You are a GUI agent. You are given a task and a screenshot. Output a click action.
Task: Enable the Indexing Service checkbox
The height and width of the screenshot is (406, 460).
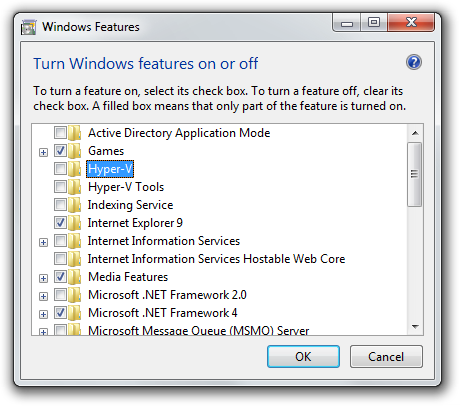(x=60, y=205)
